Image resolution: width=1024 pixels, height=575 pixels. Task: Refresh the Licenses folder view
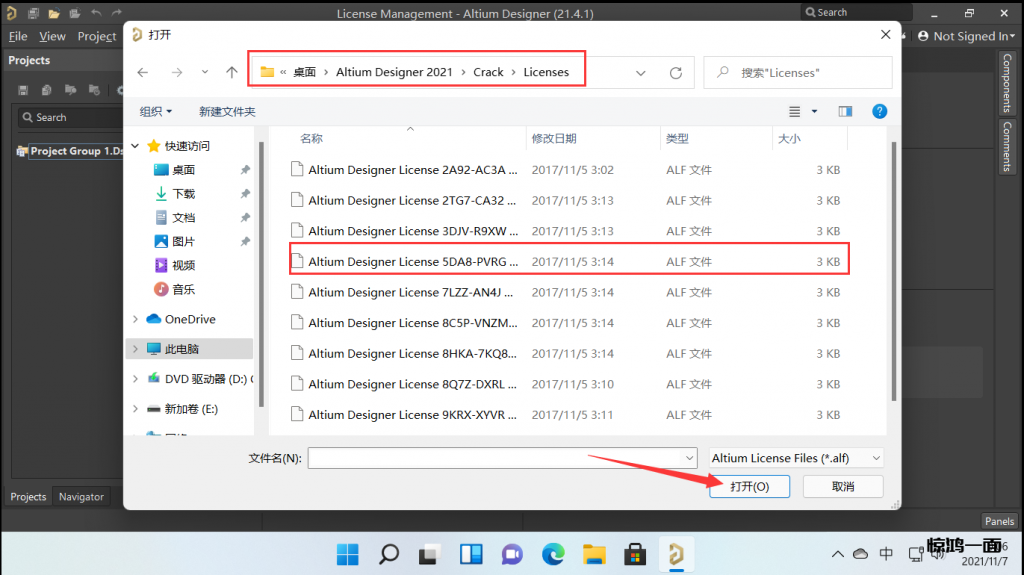pos(675,73)
